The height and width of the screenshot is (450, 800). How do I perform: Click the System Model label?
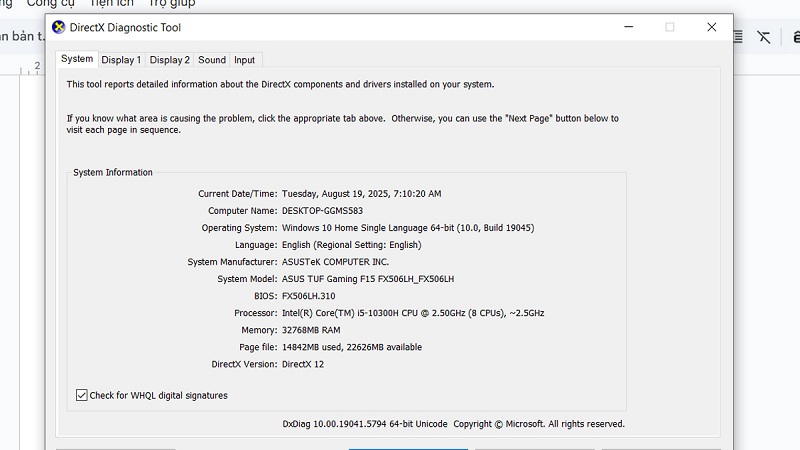pos(247,279)
